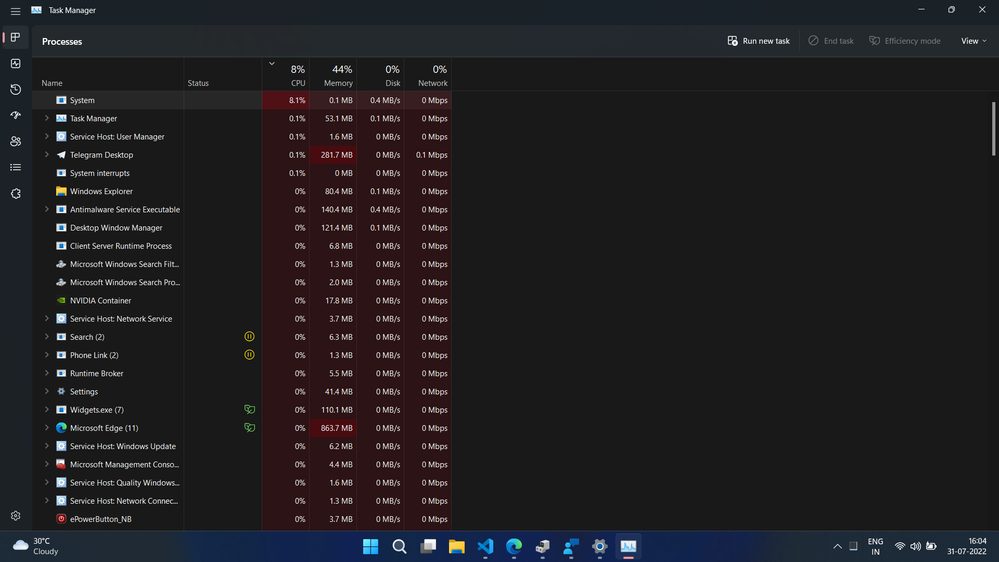
Task: Expand the Task Manager process group
Action: pos(47,119)
